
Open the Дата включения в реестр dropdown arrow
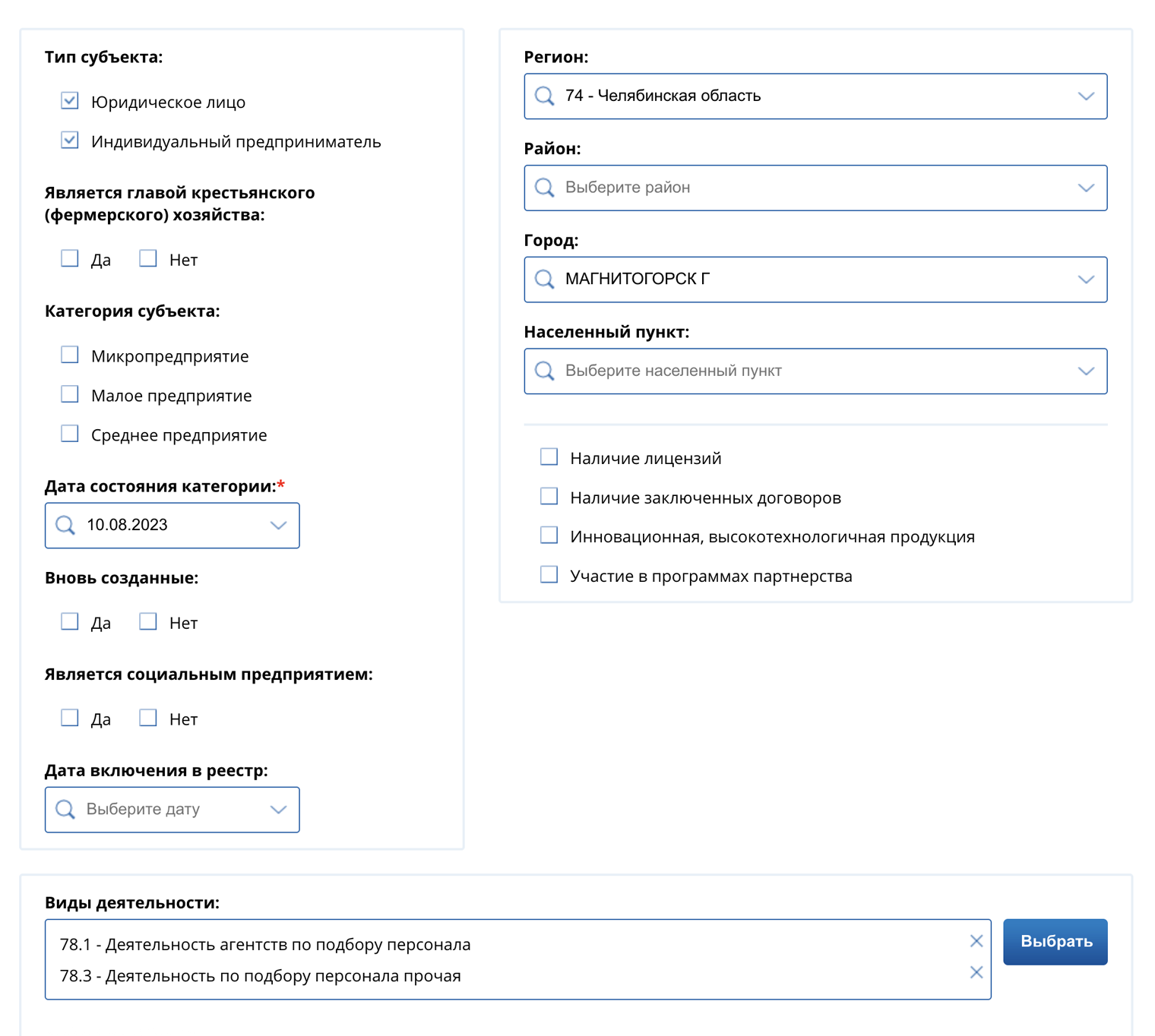[278, 810]
